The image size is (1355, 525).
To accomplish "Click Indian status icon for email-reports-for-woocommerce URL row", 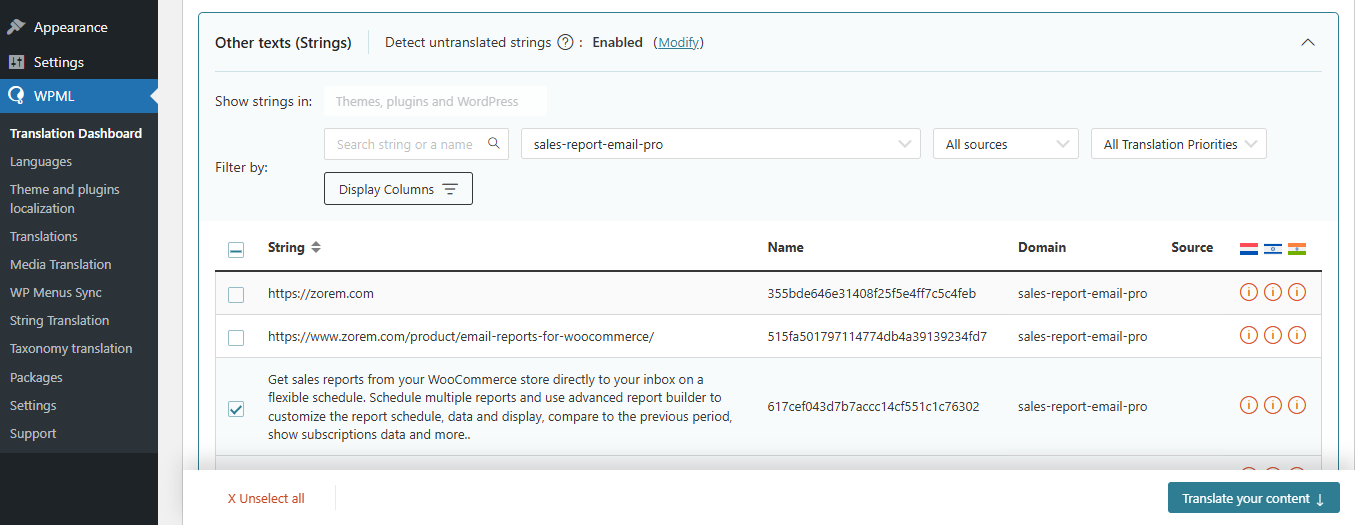I will coord(1297,336).
